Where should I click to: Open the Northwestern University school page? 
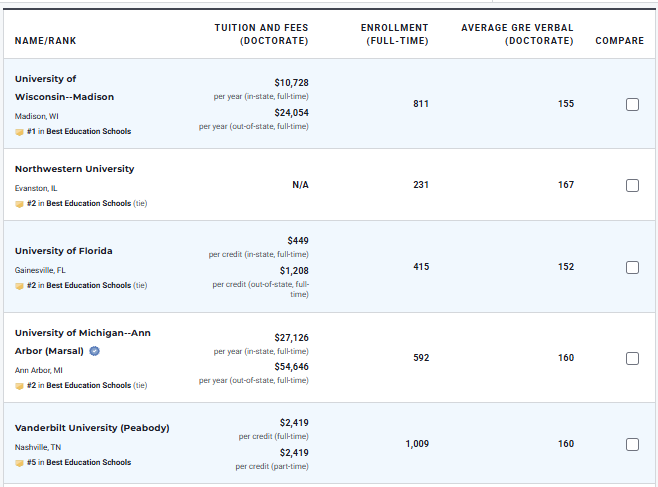click(74, 169)
